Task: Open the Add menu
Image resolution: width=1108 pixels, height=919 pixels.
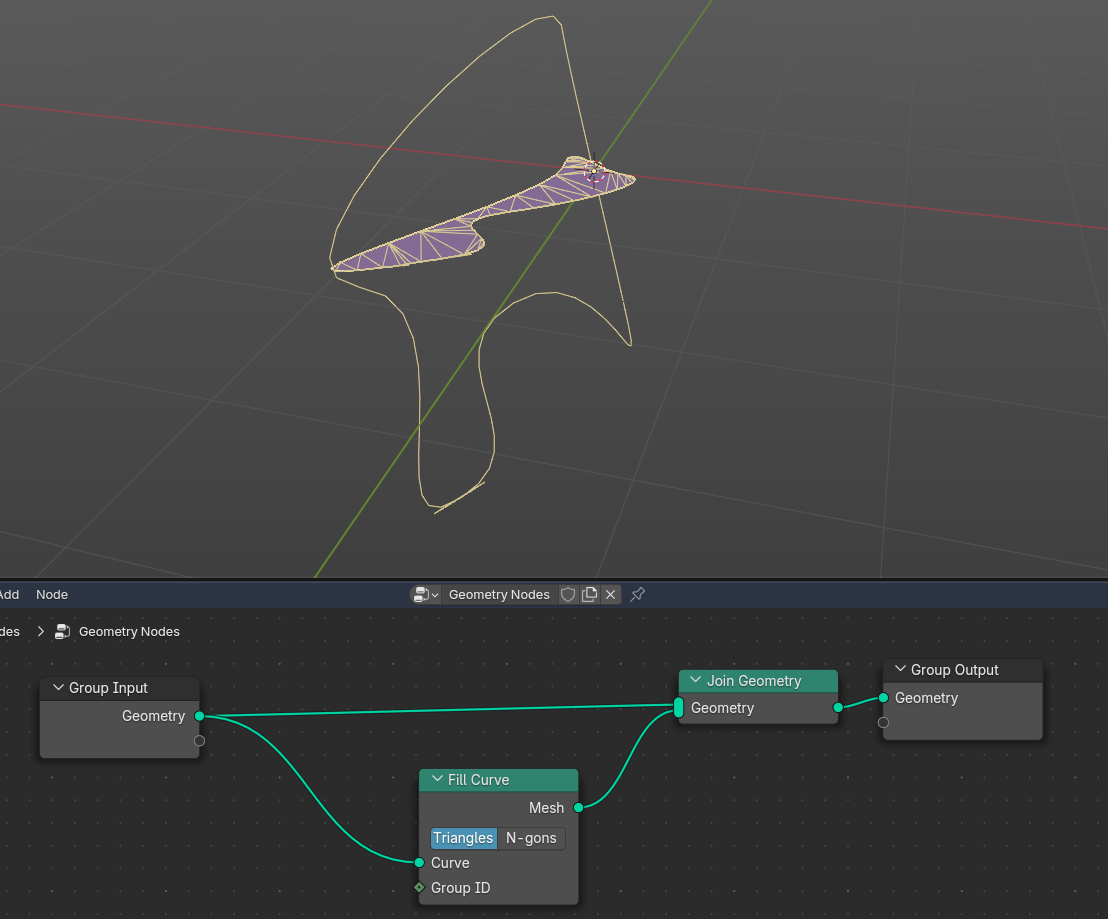Action: click(x=9, y=595)
